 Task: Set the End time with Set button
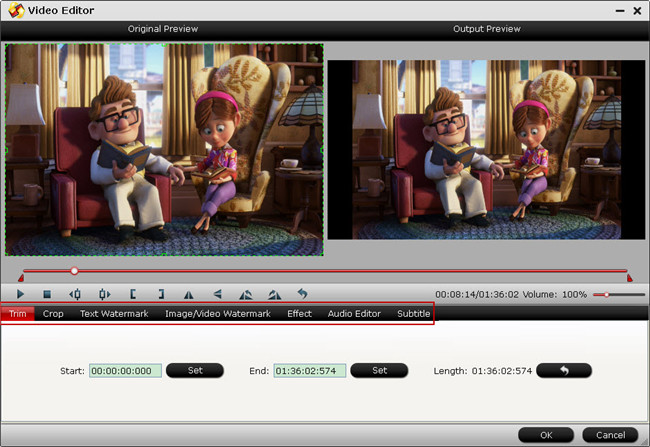[379, 370]
